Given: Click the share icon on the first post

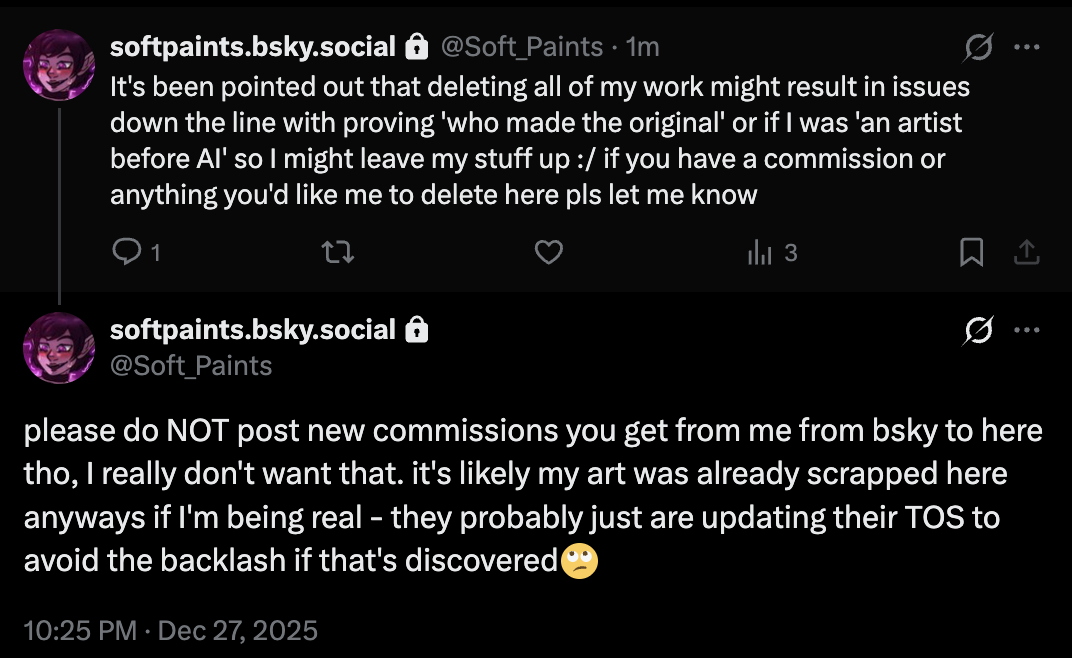Looking at the screenshot, I should 1026,253.
